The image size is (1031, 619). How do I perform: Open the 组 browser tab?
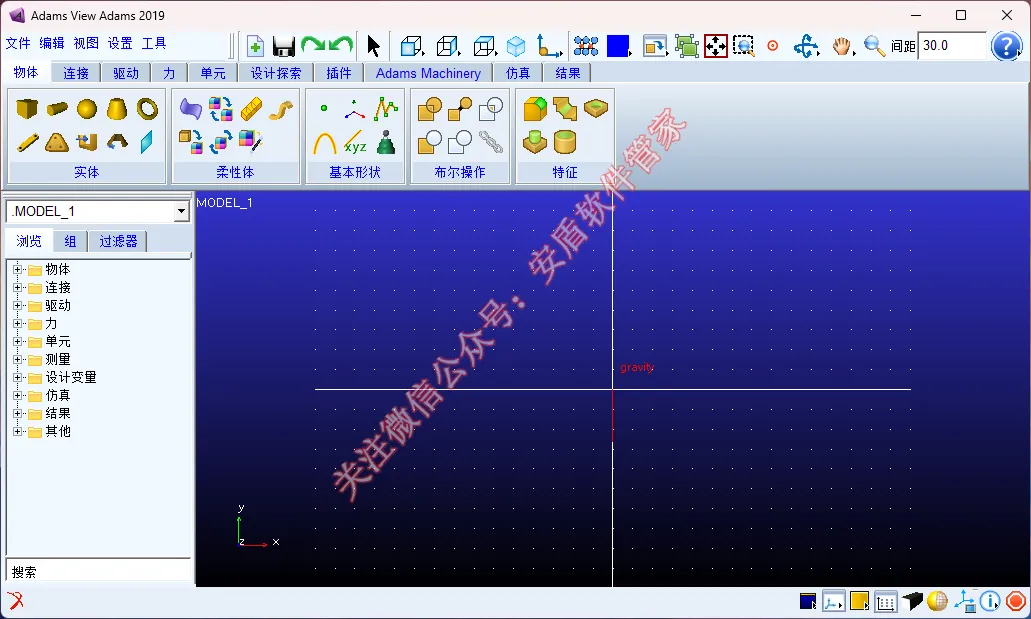tap(70, 241)
